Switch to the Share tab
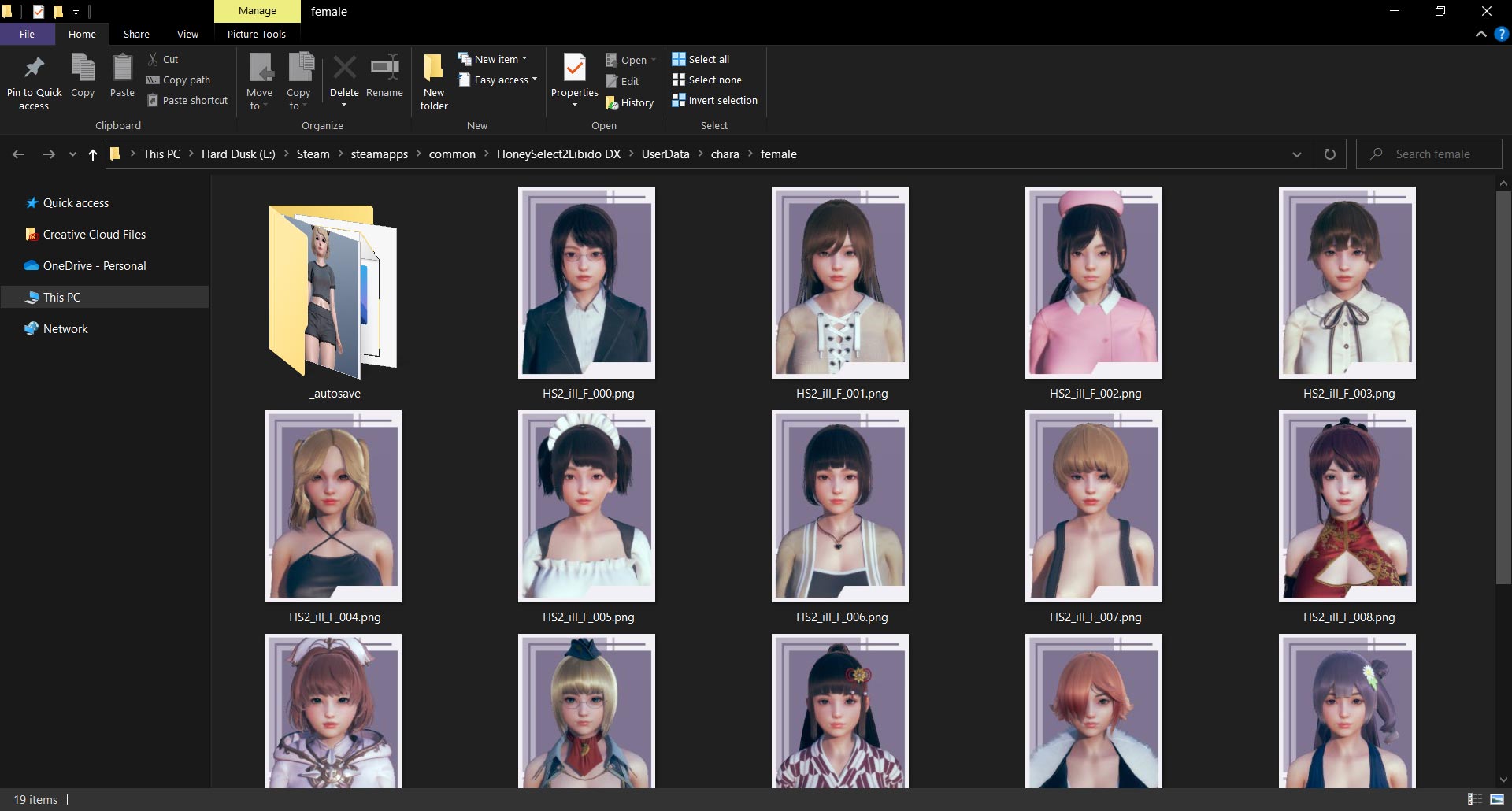This screenshot has width=1512, height=811. 136,34
